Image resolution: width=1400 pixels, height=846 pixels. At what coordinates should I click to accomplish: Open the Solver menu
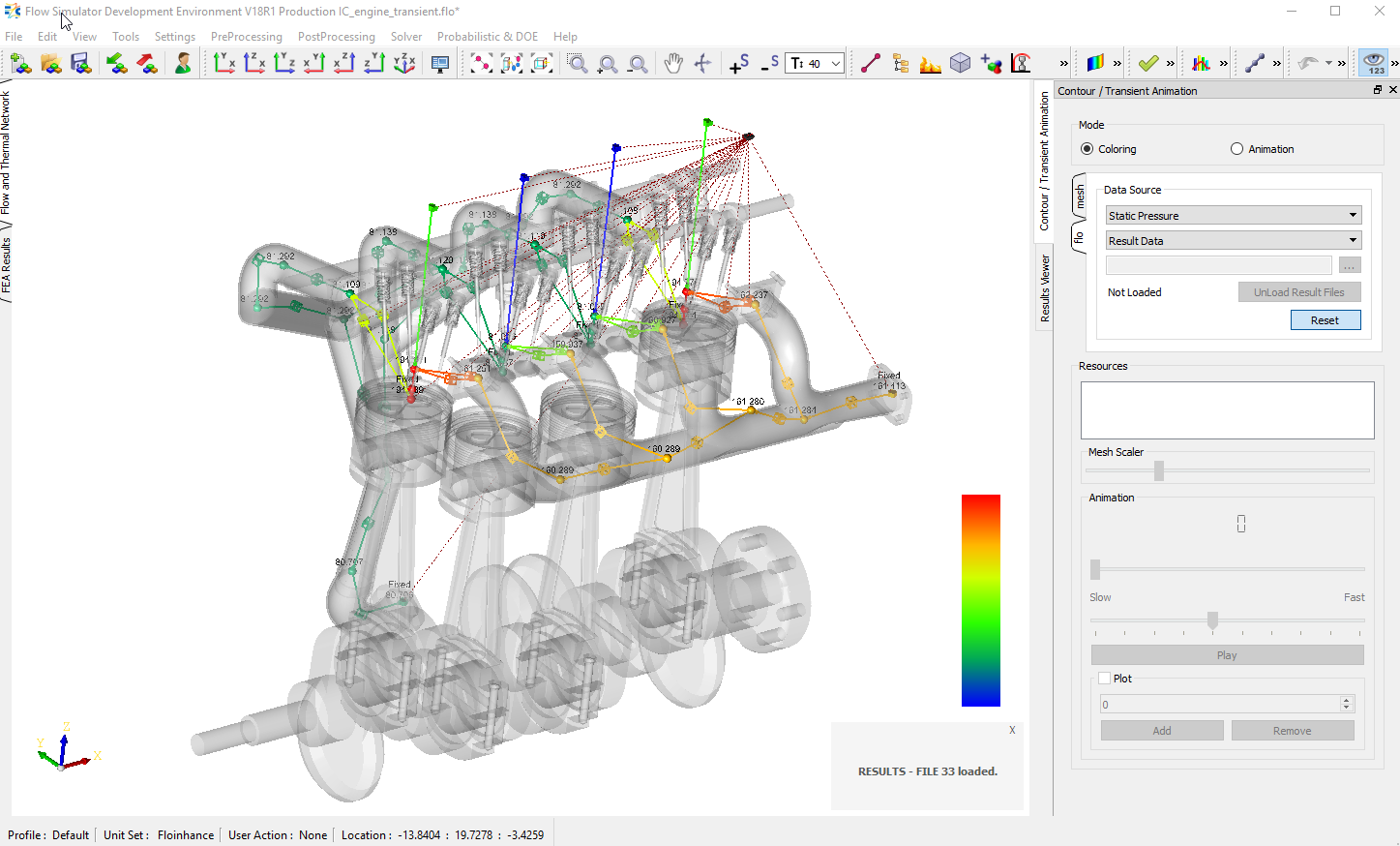tap(405, 36)
